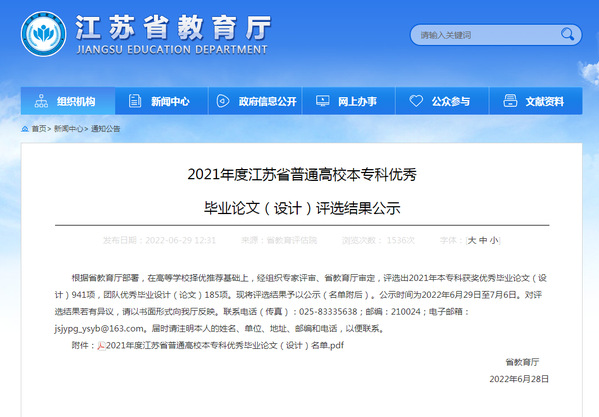Click the PDF icon next to the attachment
The height and width of the screenshot is (417, 599).
pyautogui.click(x=101, y=346)
